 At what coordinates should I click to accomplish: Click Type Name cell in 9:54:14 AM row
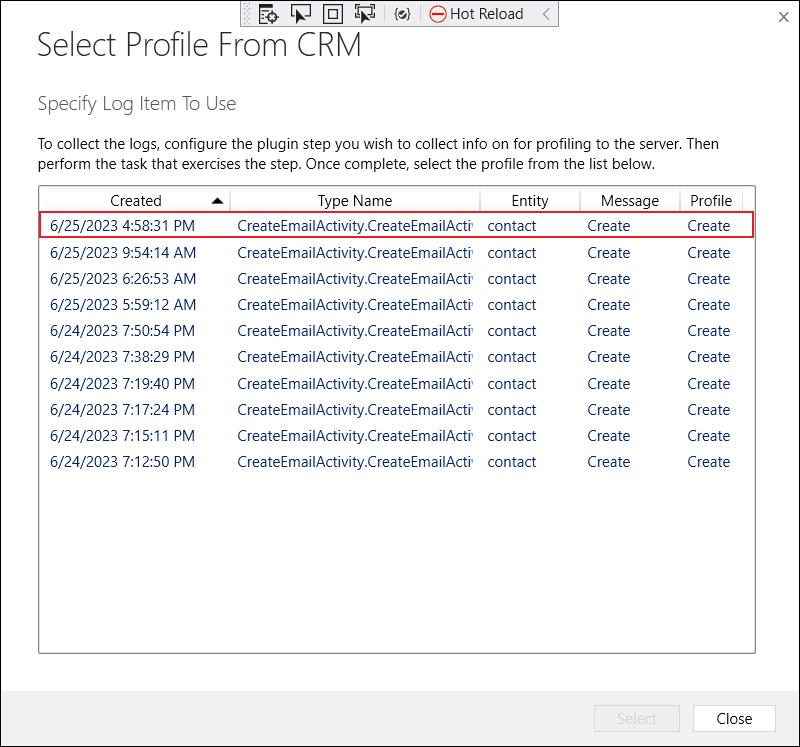(355, 253)
